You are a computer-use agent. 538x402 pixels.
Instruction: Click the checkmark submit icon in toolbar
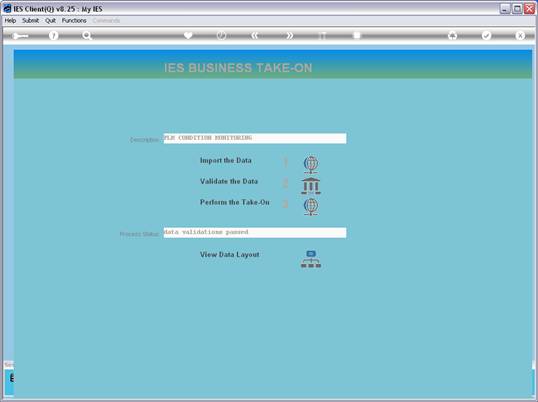click(486, 35)
